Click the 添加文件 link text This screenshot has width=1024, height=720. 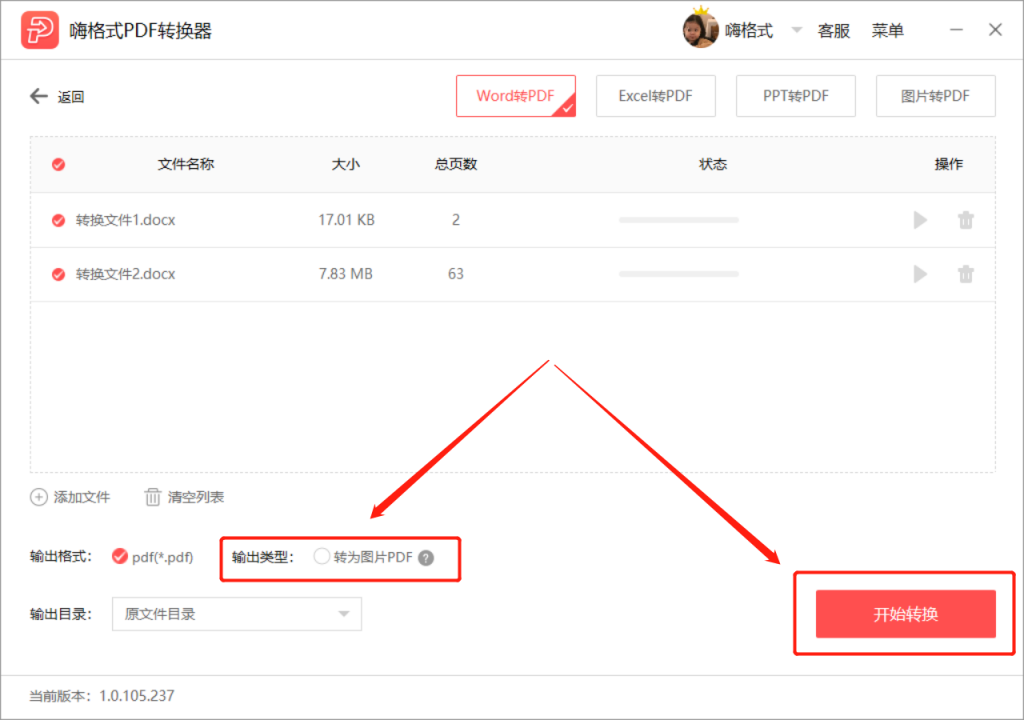82,497
